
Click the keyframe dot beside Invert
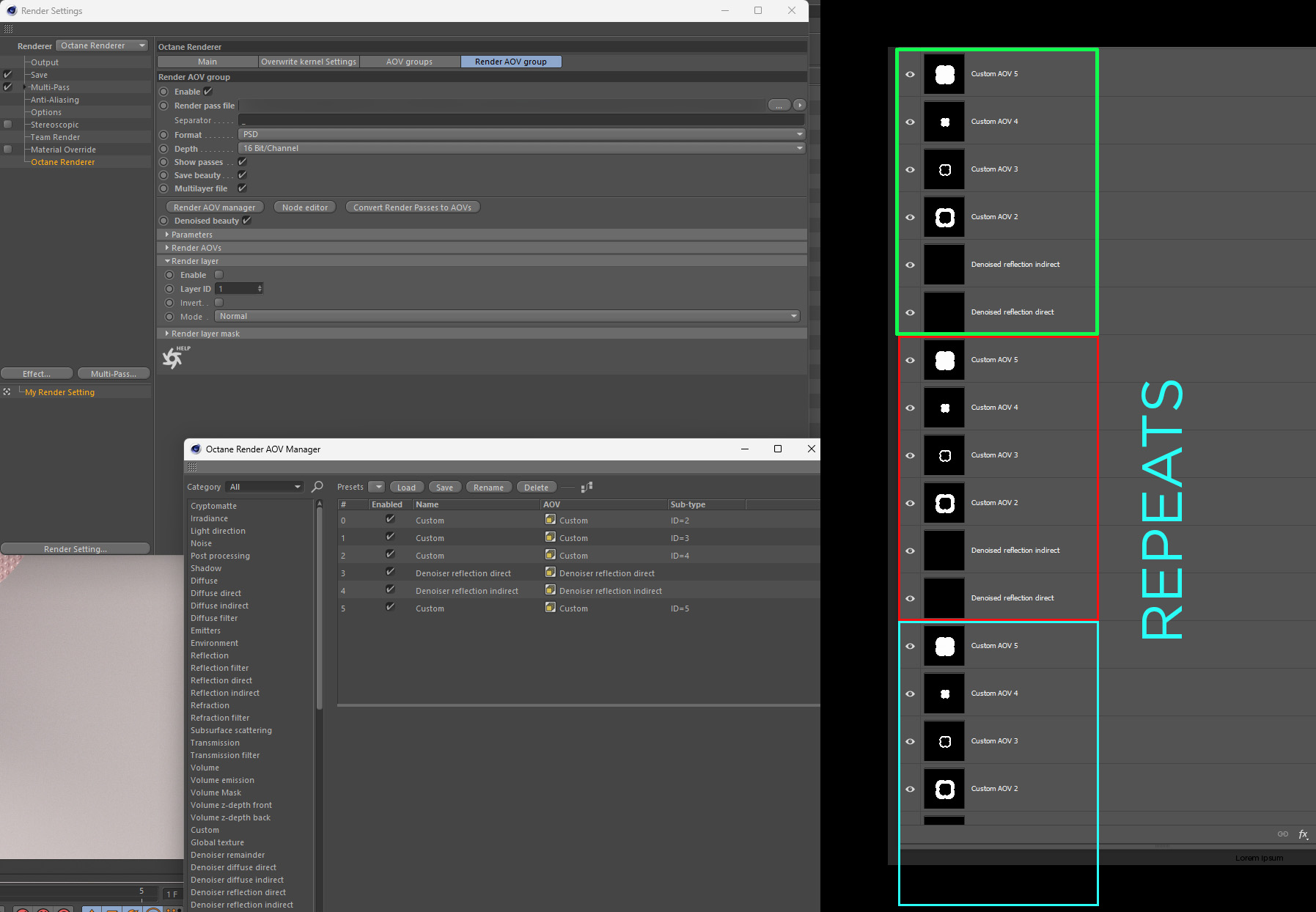click(170, 303)
